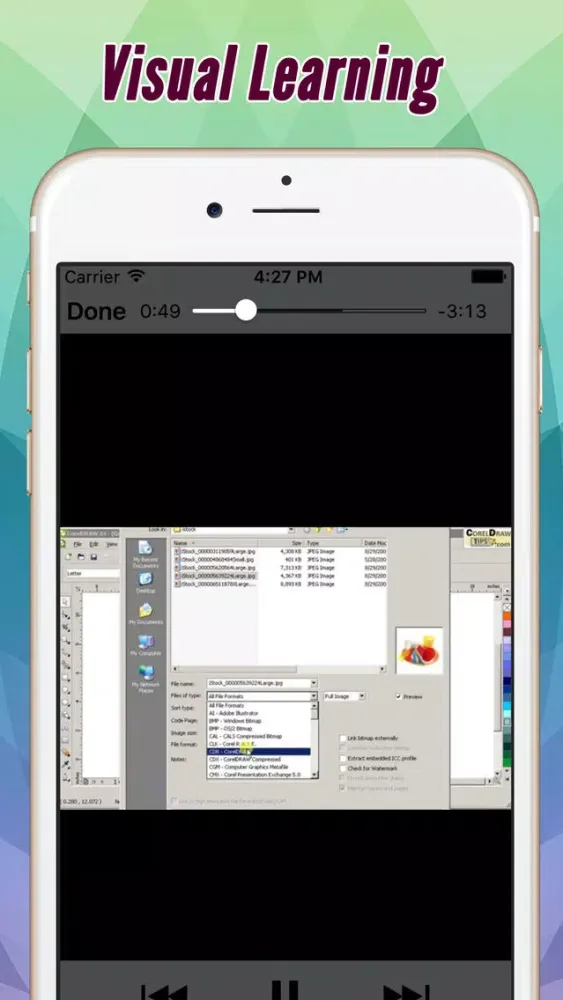The height and width of the screenshot is (1000, 563).
Task: Choose highlighted CDR - CorelDRAW format
Action: pyautogui.click(x=259, y=752)
